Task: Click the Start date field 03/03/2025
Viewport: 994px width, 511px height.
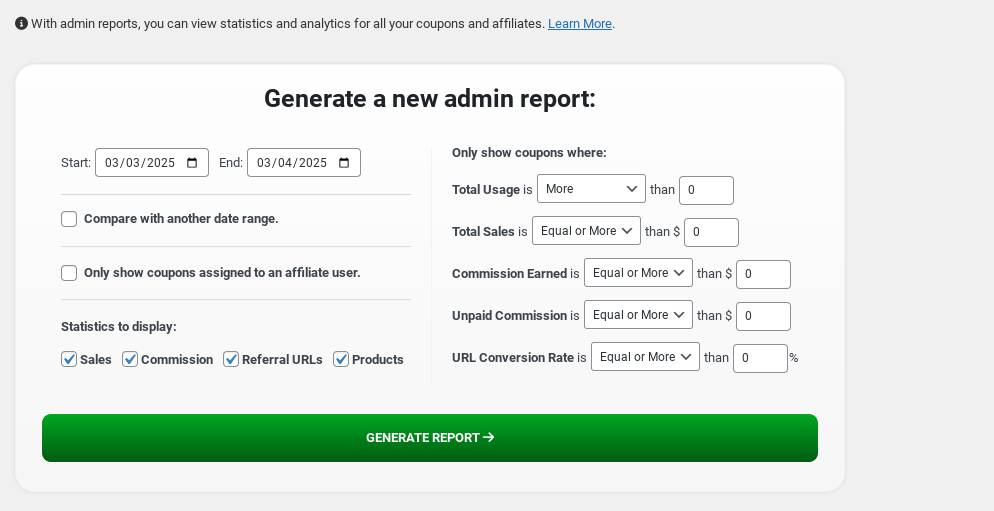Action: 152,163
